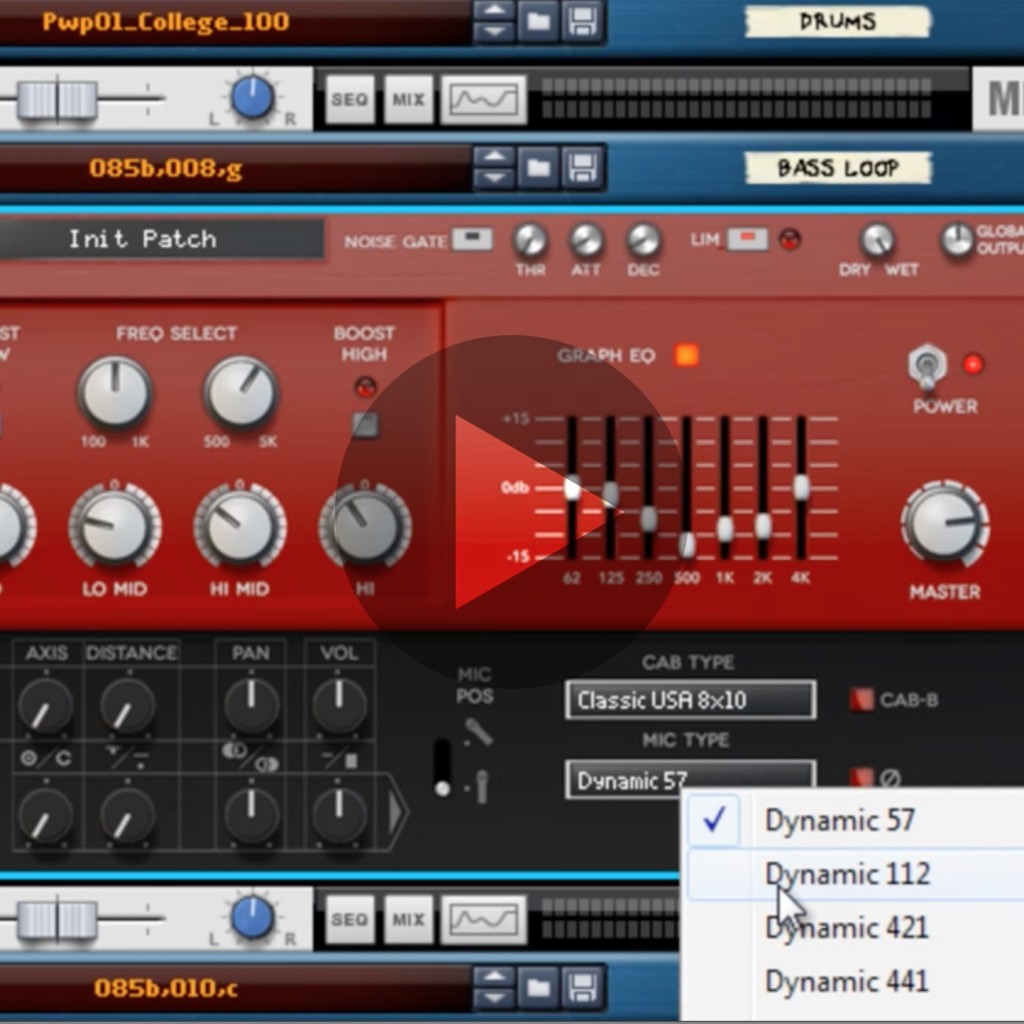Click SEQ button on lower mixer strip
1024x1024 pixels.
[350, 920]
